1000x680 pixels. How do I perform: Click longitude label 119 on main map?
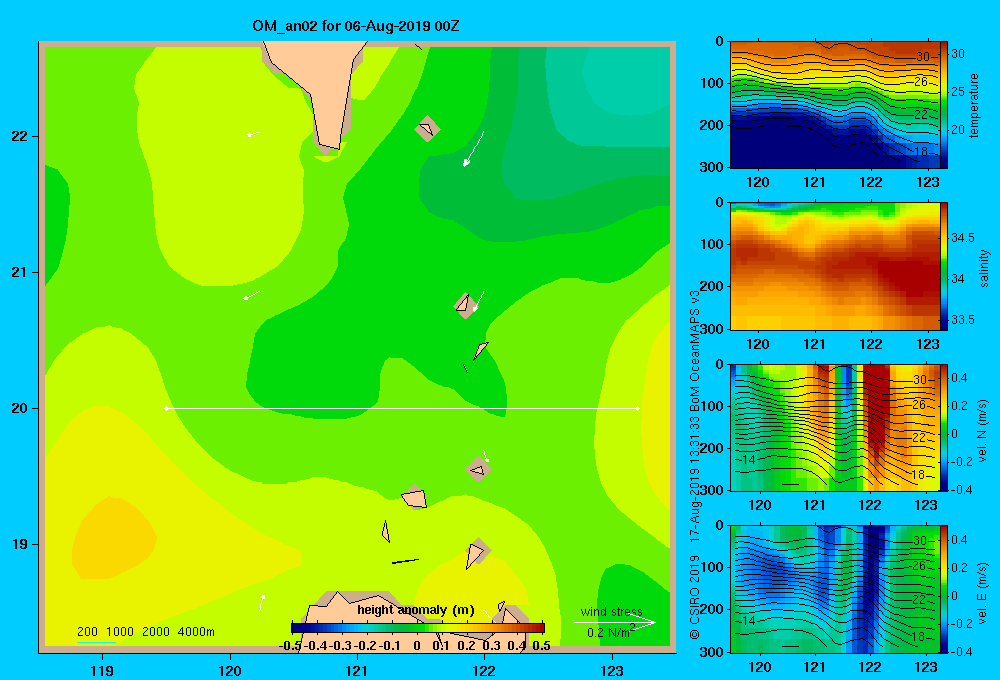[102, 670]
